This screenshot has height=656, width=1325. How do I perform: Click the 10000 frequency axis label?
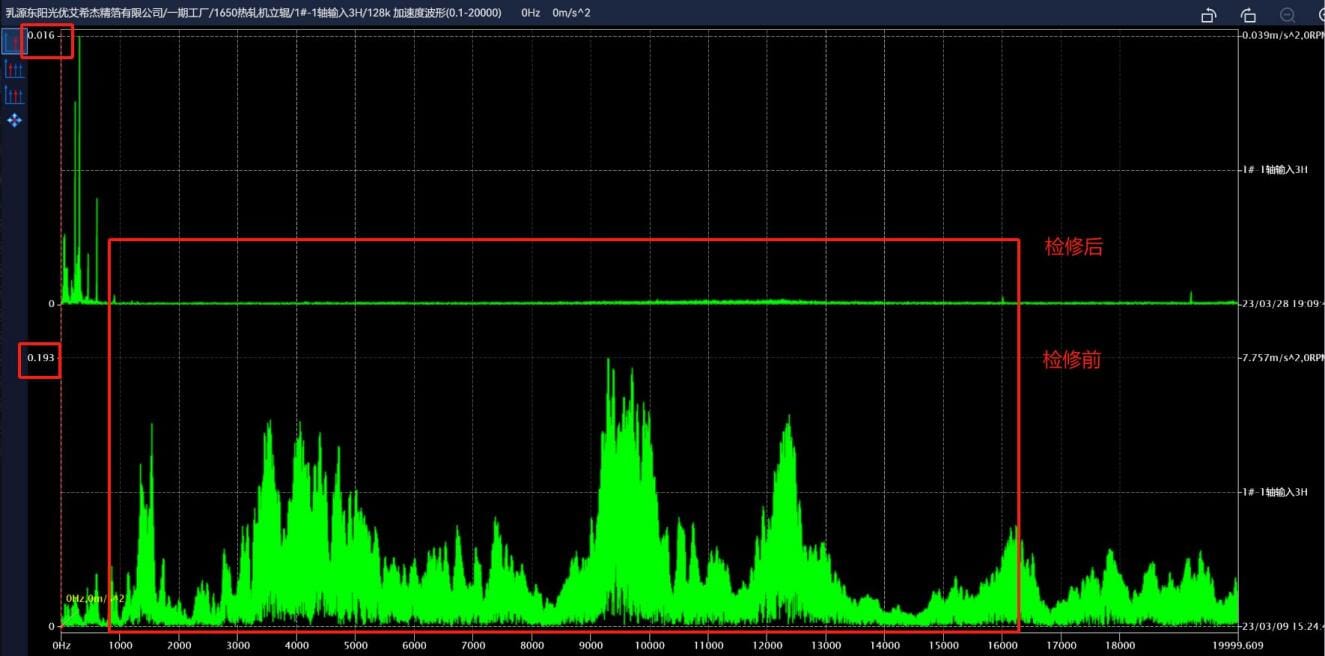(649, 646)
